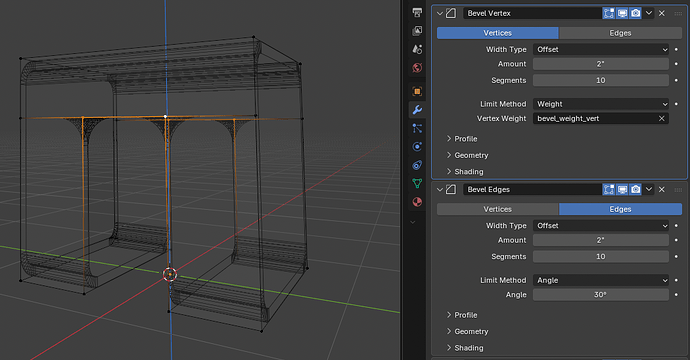Grab the Bevel Vertex panel drag handle

point(678,14)
